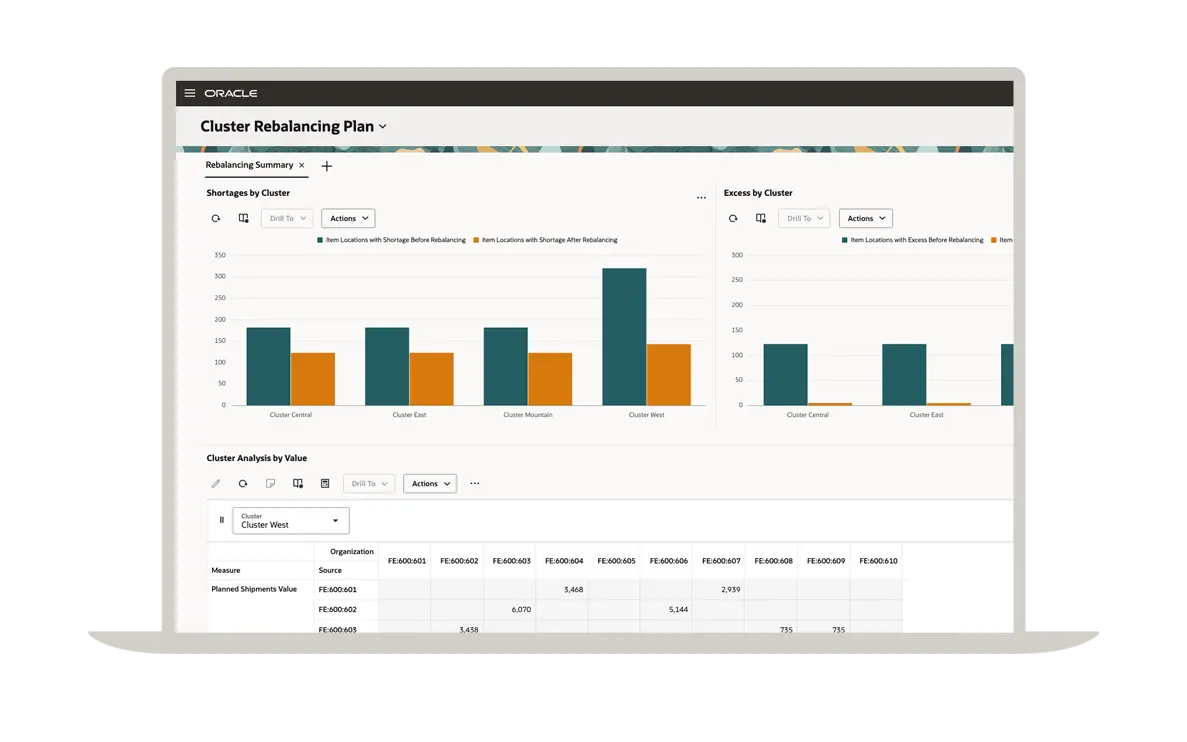This screenshot has height=742, width=1187.
Task: Open the Shortages by Cluster more-options ellipsis
Action: [x=701, y=198]
